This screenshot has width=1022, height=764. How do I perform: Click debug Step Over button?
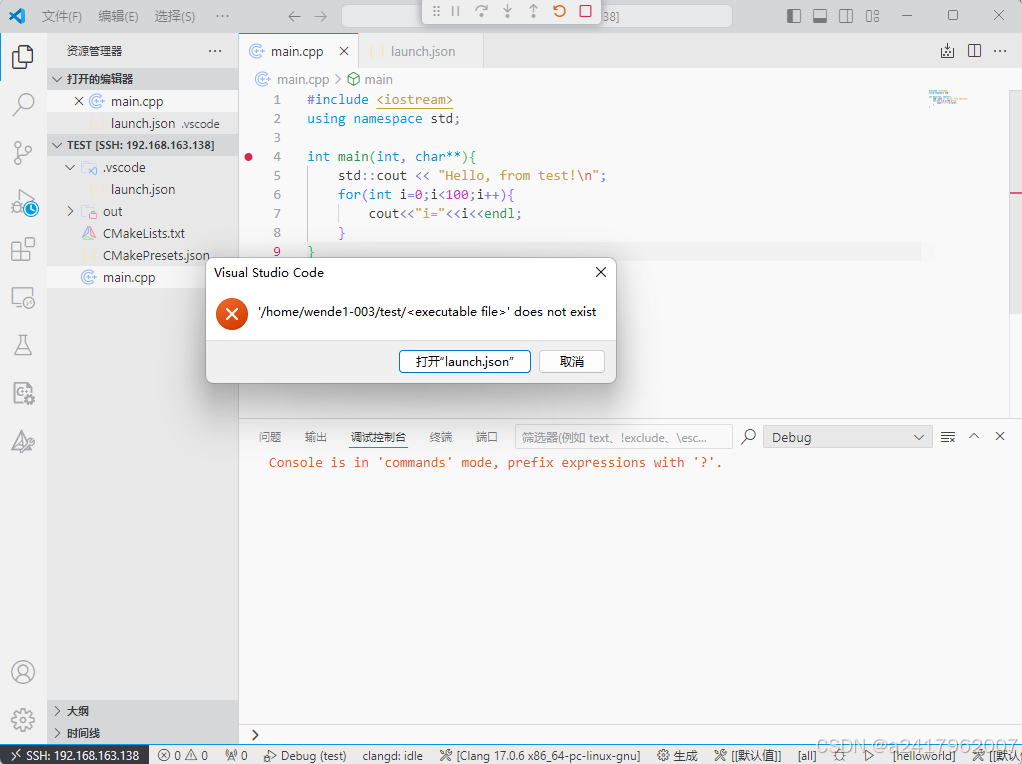(481, 11)
